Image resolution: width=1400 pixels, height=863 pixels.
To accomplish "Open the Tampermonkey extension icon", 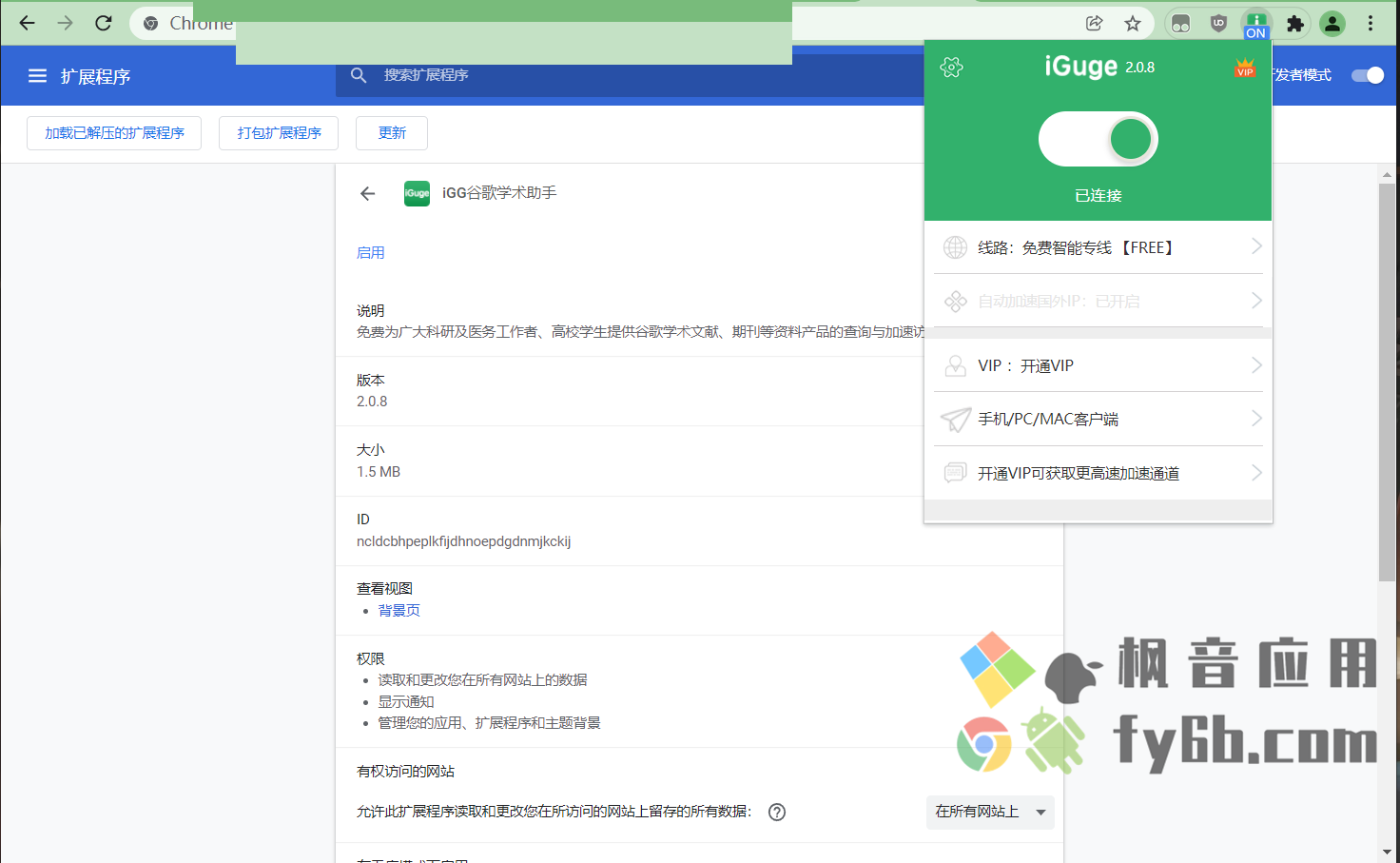I will tap(1180, 24).
